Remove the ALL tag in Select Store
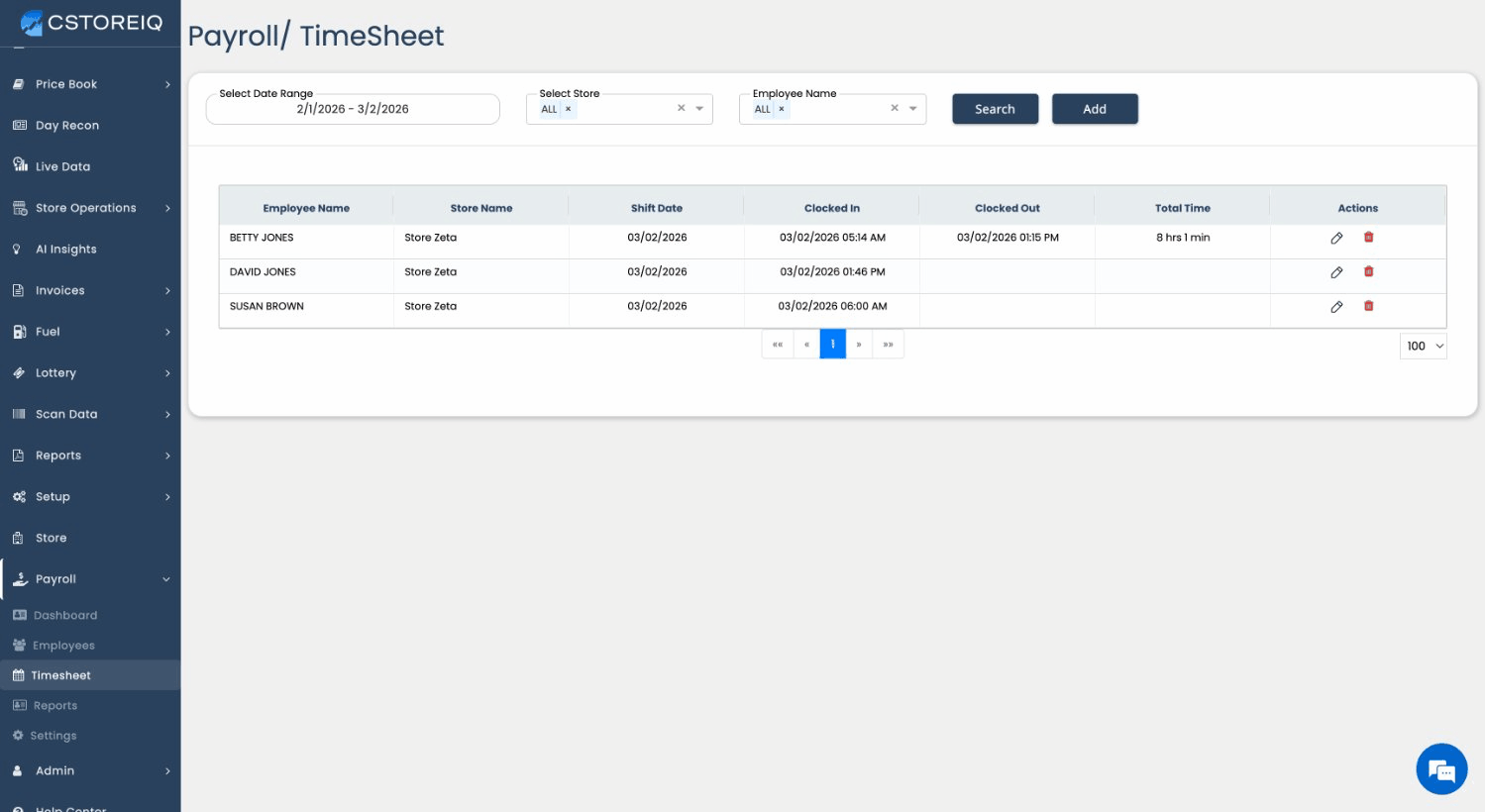Viewport: 1485px width, 812px height. click(568, 109)
